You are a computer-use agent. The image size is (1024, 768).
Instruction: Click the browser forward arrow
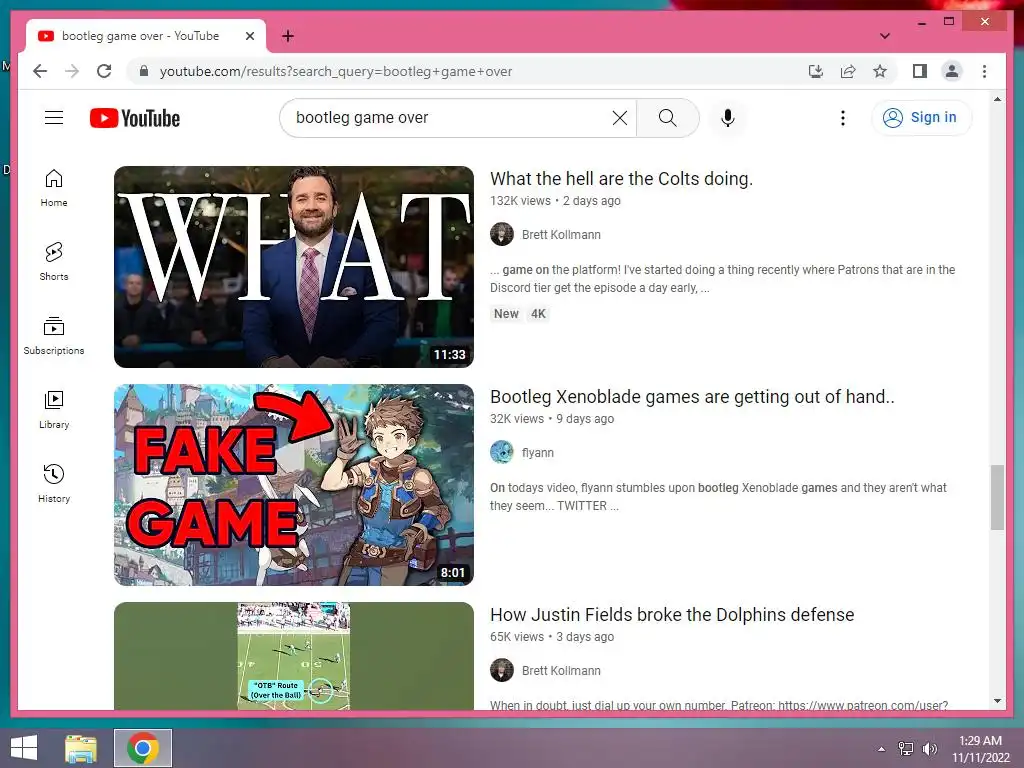(x=72, y=71)
